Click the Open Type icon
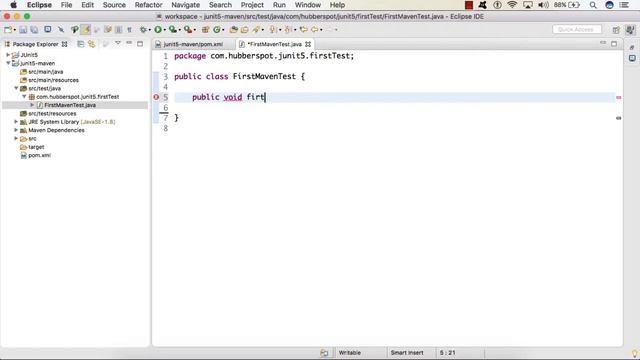Screen dimensions: 640x360 point(233,29)
